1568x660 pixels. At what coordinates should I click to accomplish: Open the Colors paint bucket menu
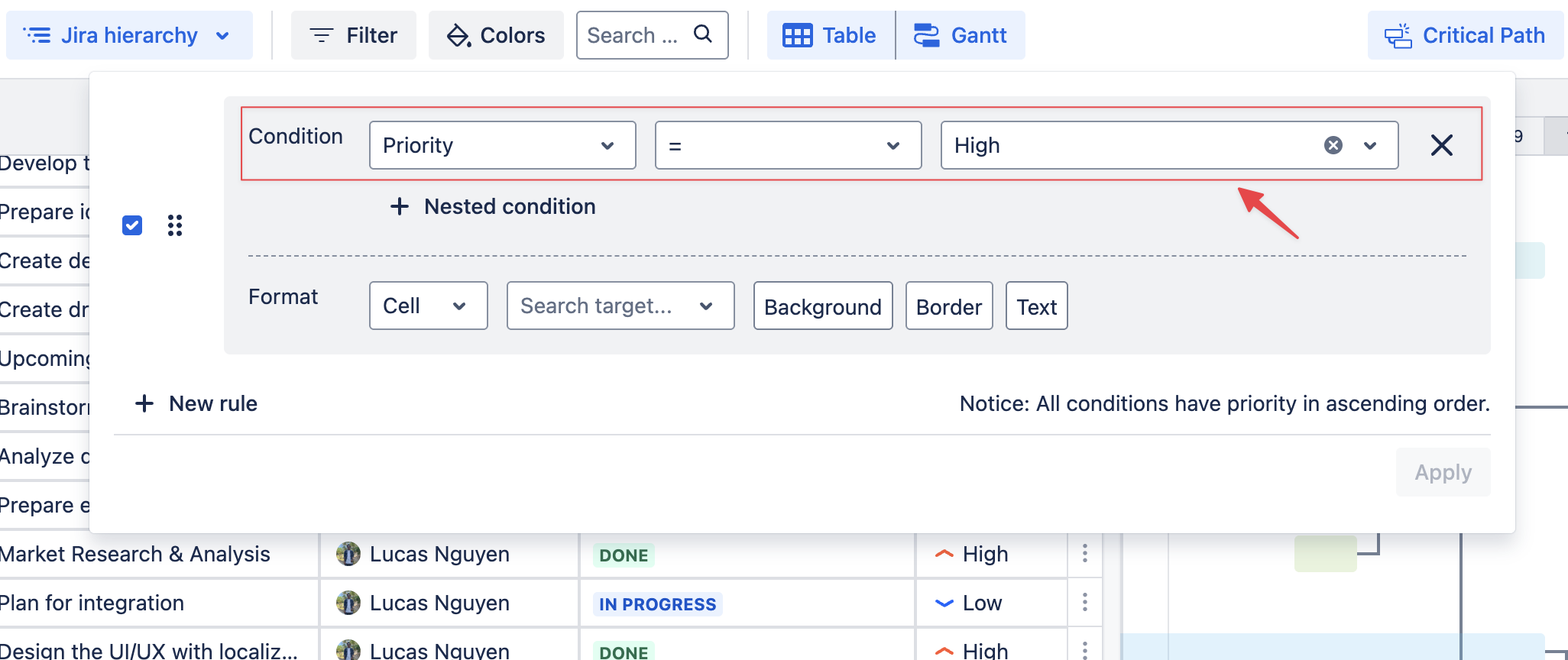pyautogui.click(x=496, y=35)
